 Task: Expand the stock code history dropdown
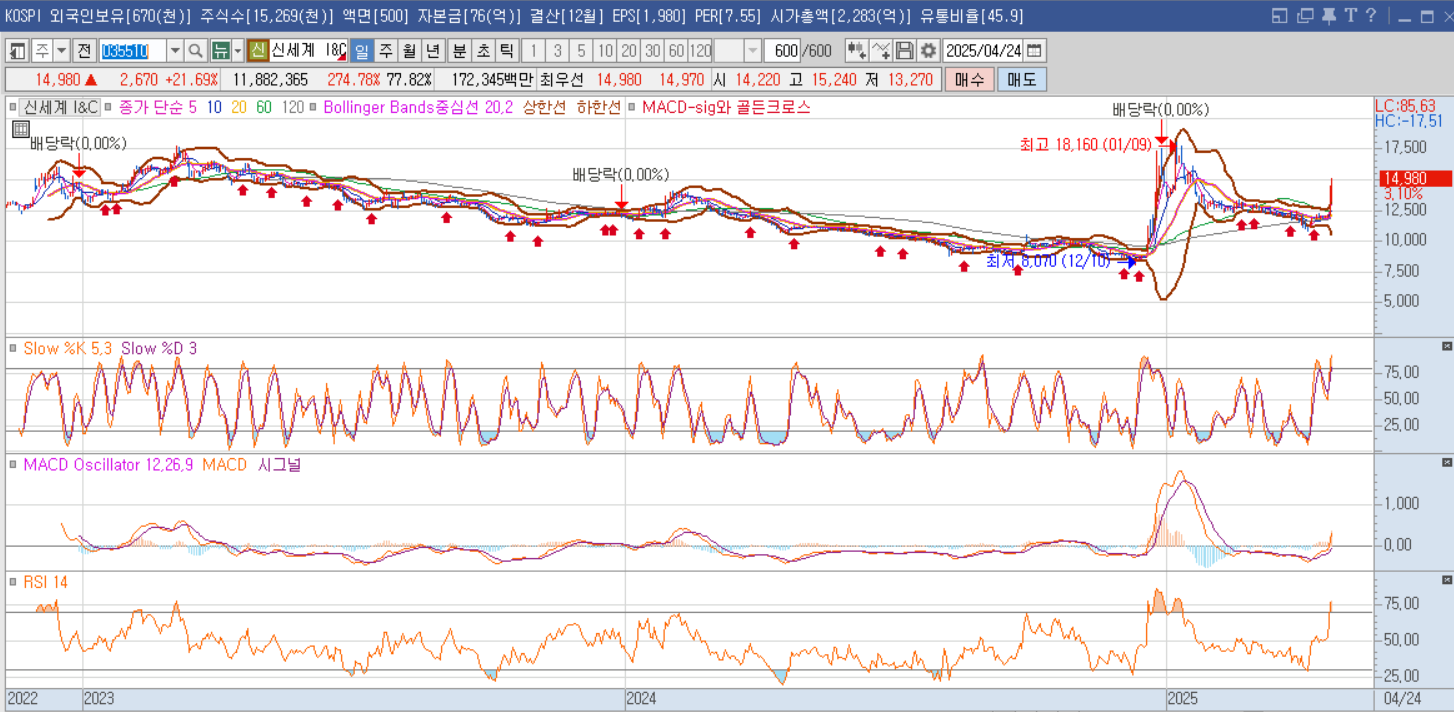pyautogui.click(x=175, y=51)
